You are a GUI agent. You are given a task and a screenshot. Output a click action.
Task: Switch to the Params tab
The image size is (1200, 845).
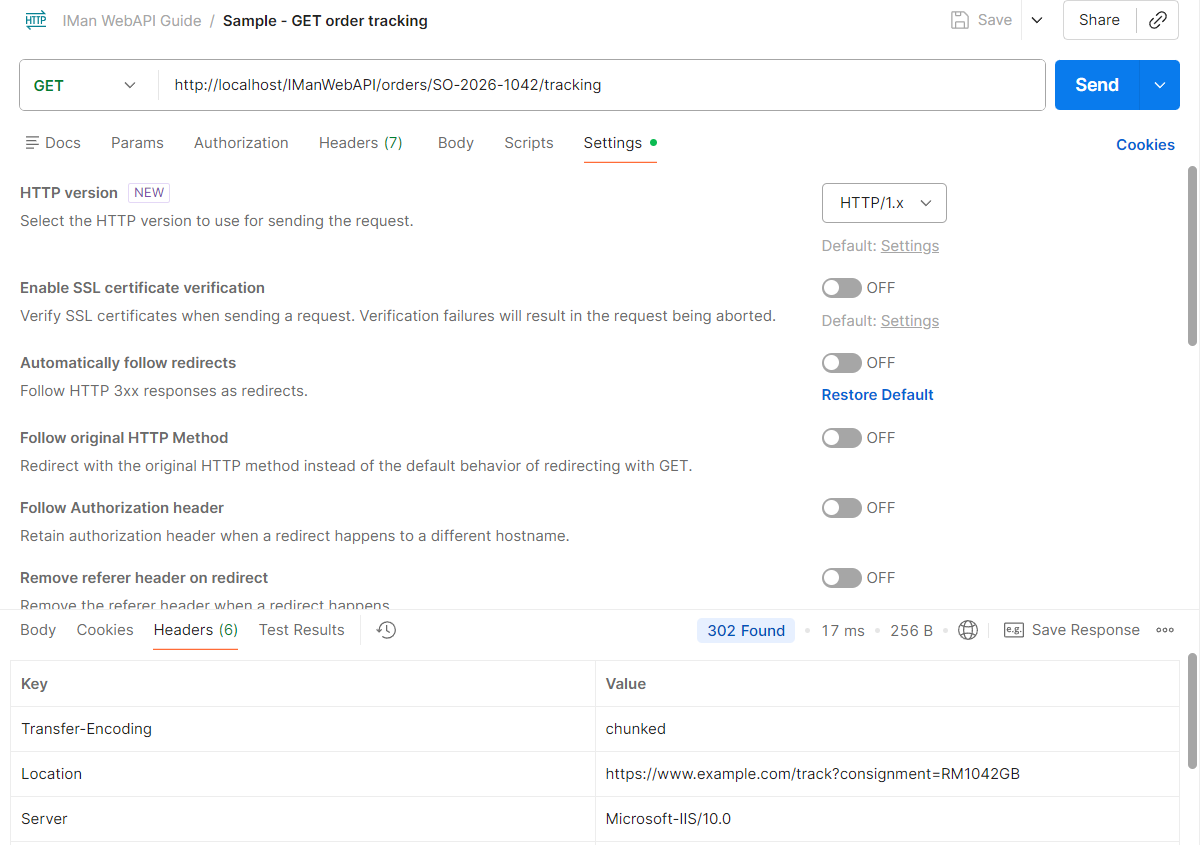[137, 143]
